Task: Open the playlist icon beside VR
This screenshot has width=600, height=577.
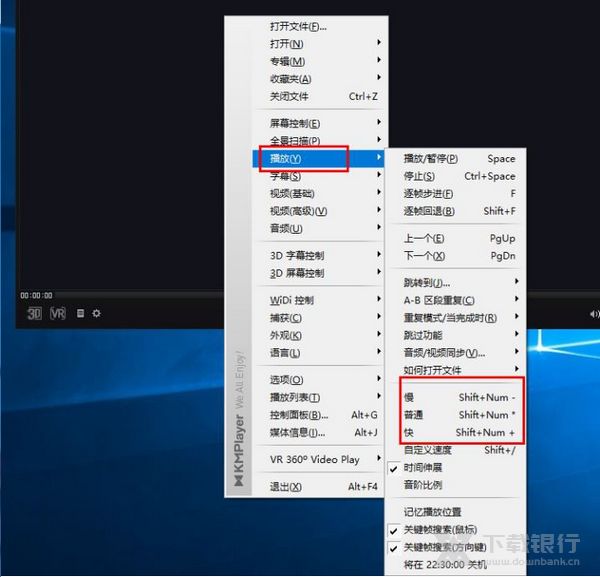Action: pyautogui.click(x=80, y=313)
